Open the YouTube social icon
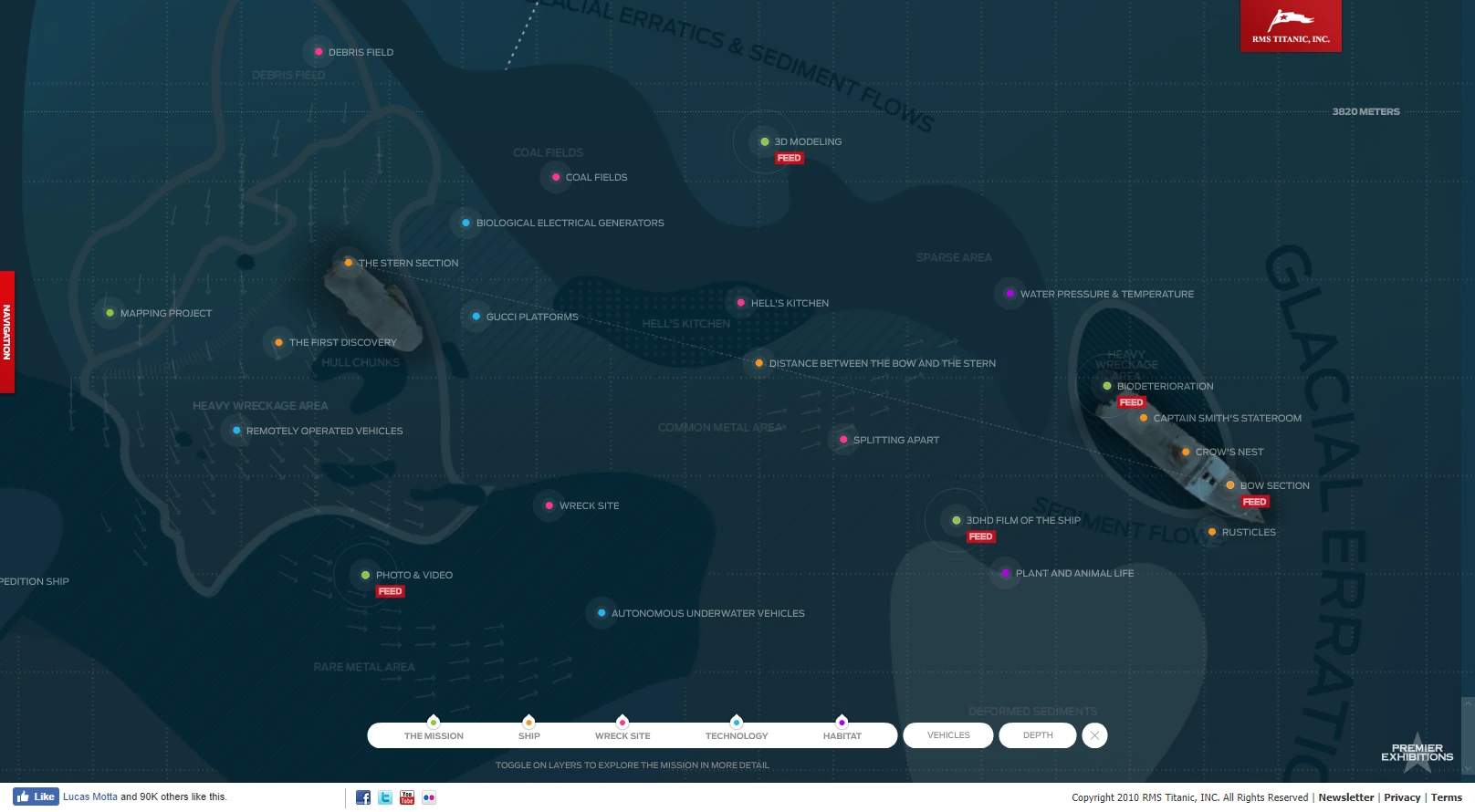The image size is (1475, 812). [x=407, y=797]
